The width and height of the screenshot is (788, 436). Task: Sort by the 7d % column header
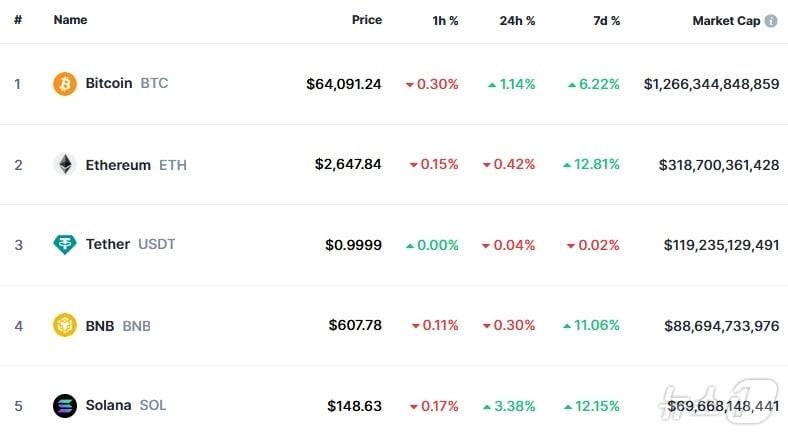(604, 21)
